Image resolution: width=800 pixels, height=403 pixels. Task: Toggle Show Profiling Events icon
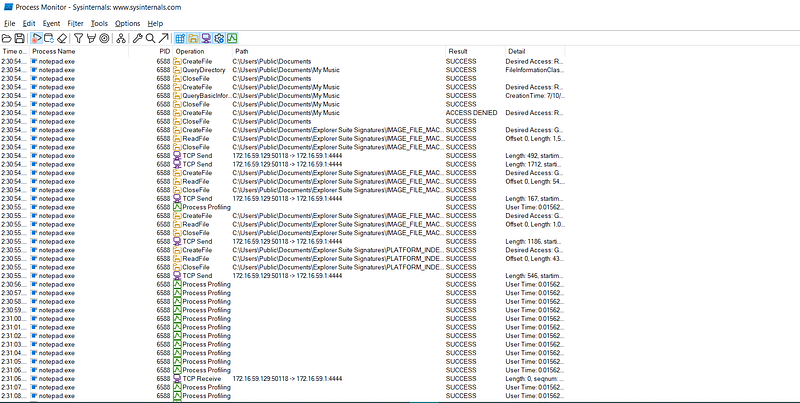tap(232, 38)
